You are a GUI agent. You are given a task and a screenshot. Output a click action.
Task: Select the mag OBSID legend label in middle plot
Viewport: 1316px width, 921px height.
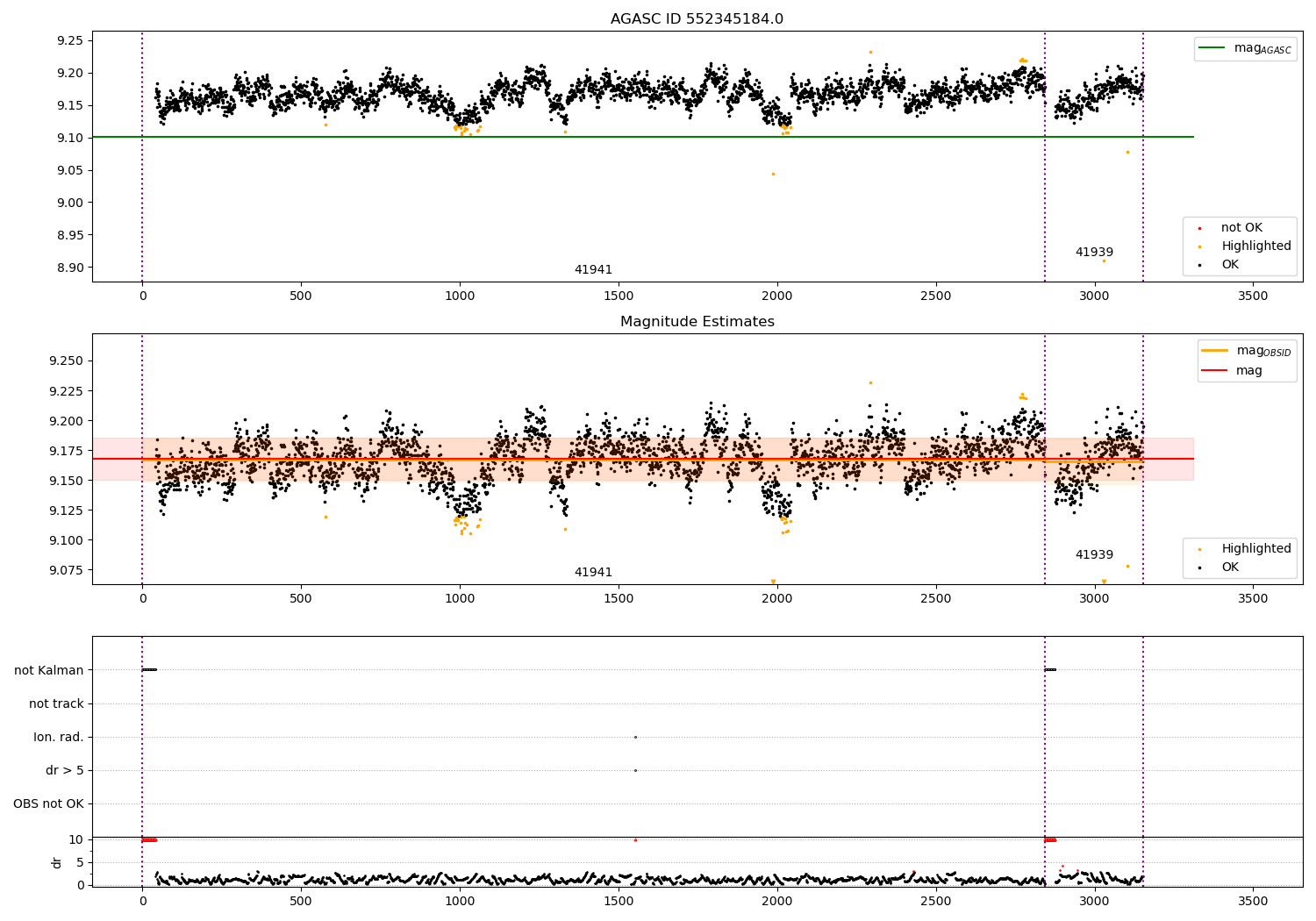(x=1263, y=351)
